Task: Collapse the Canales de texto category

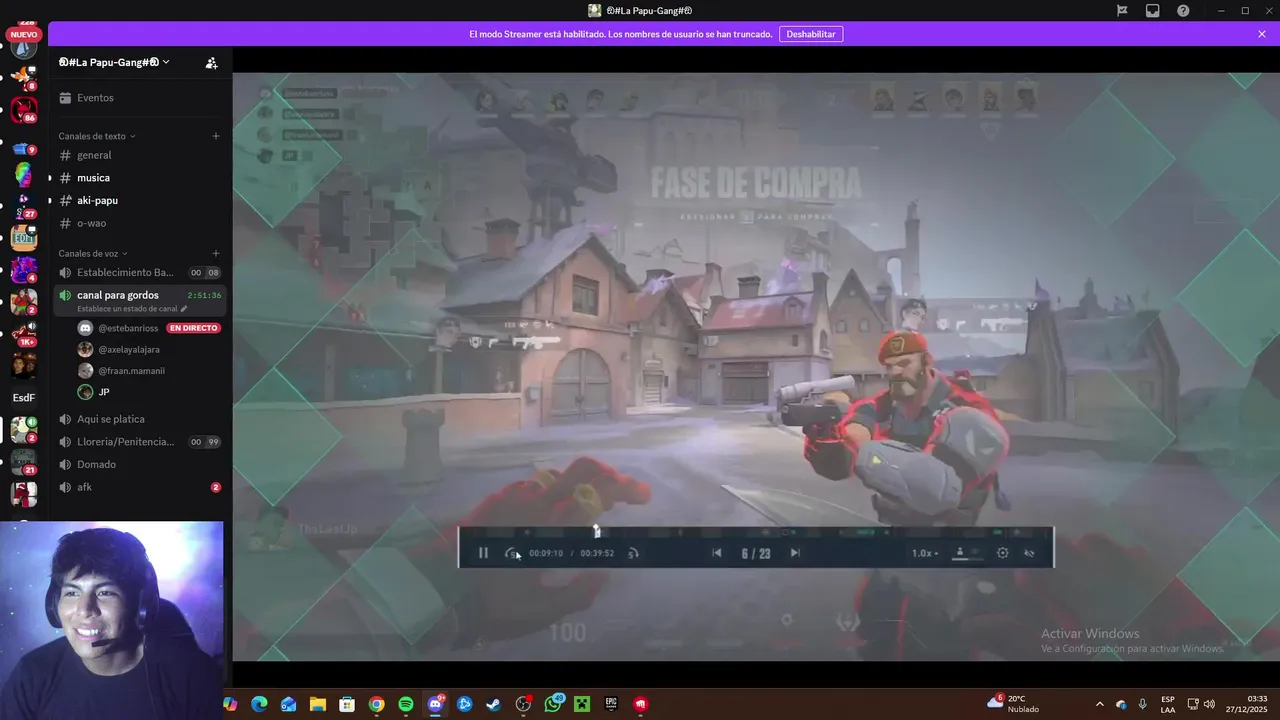Action: [97, 136]
